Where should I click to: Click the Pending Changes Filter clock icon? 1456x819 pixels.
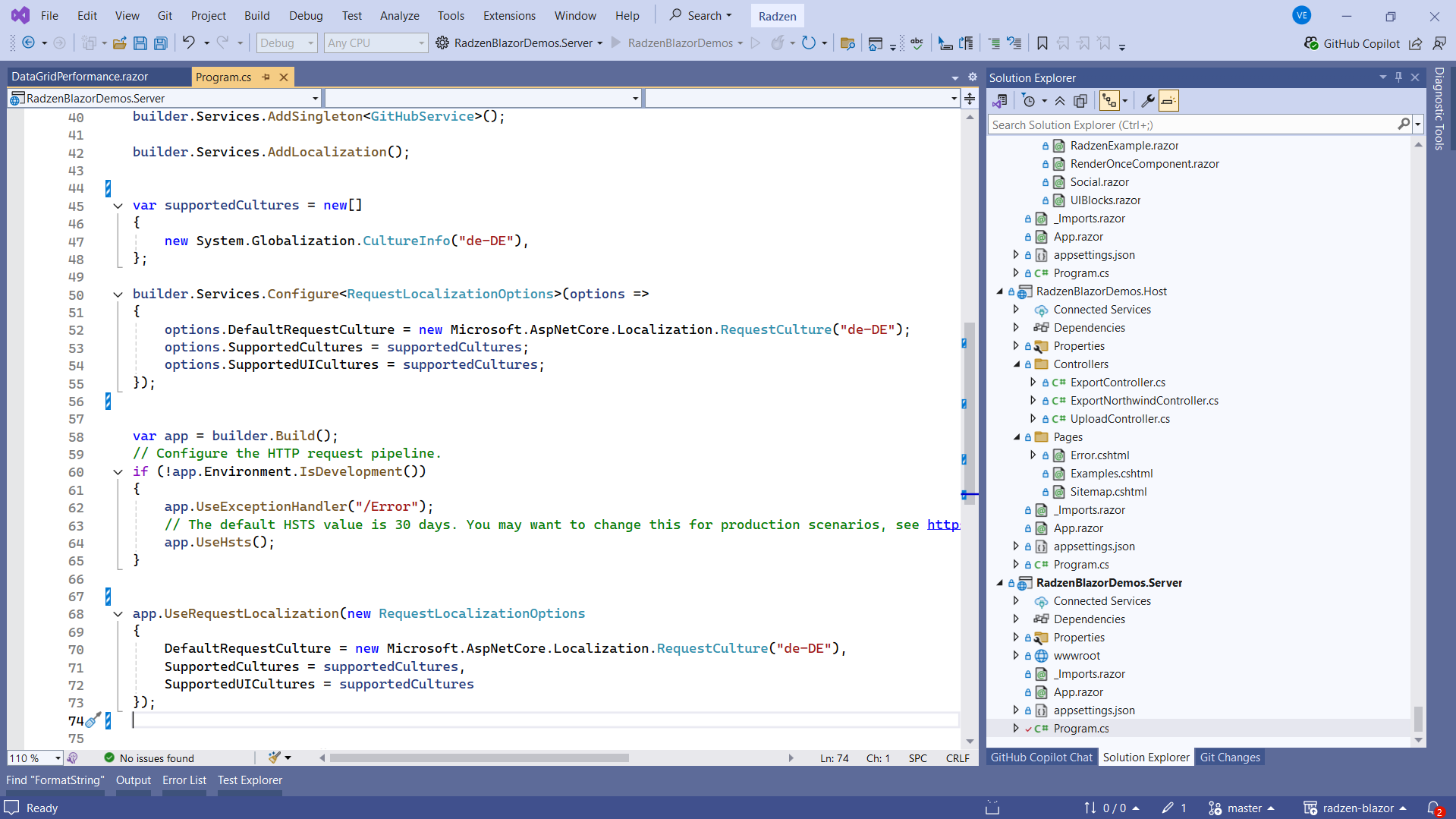tap(1029, 101)
